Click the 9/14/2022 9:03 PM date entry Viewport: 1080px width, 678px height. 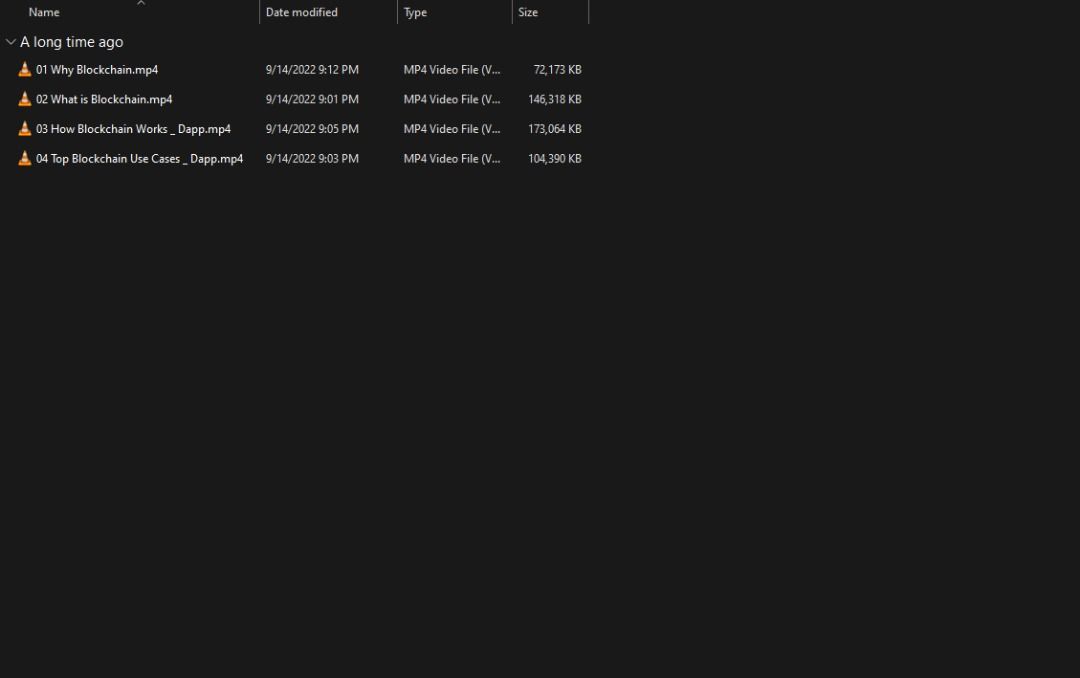click(312, 159)
